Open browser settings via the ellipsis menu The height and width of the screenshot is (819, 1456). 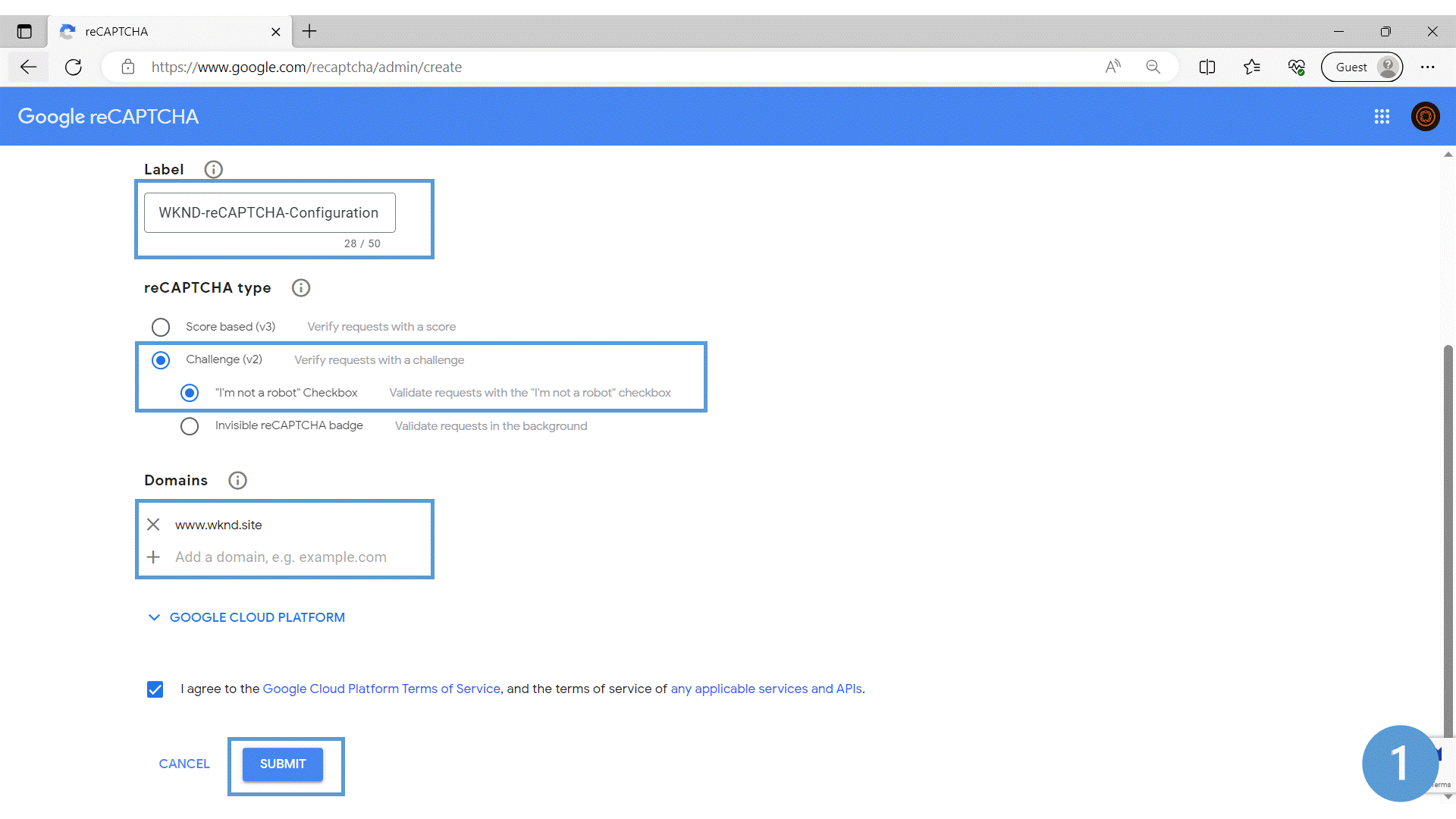coord(1429,67)
